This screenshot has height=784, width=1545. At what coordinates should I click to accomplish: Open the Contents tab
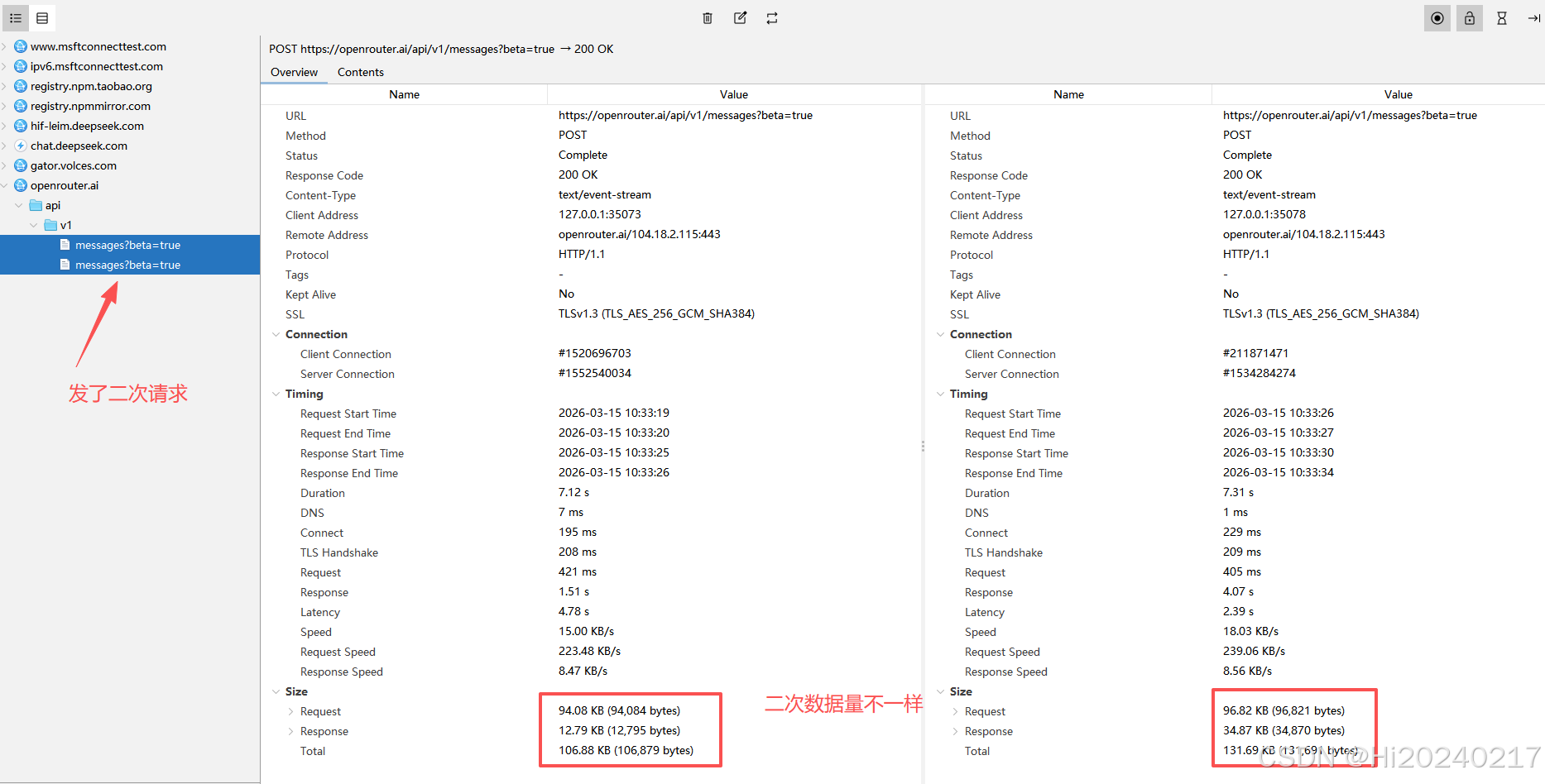[x=360, y=72]
